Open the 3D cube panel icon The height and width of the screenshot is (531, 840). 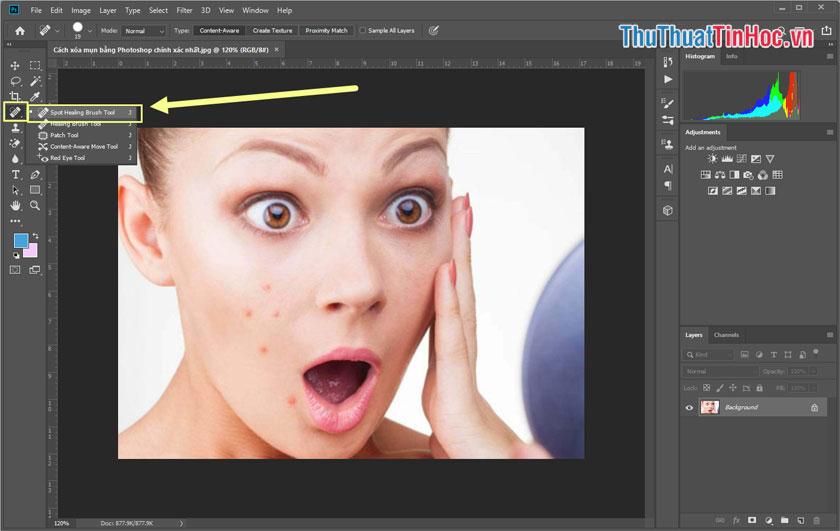coord(668,211)
